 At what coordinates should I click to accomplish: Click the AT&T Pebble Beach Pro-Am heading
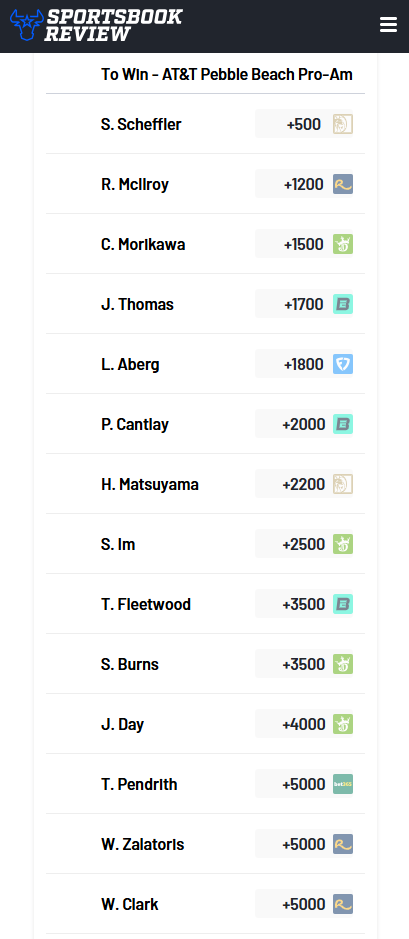click(x=227, y=74)
